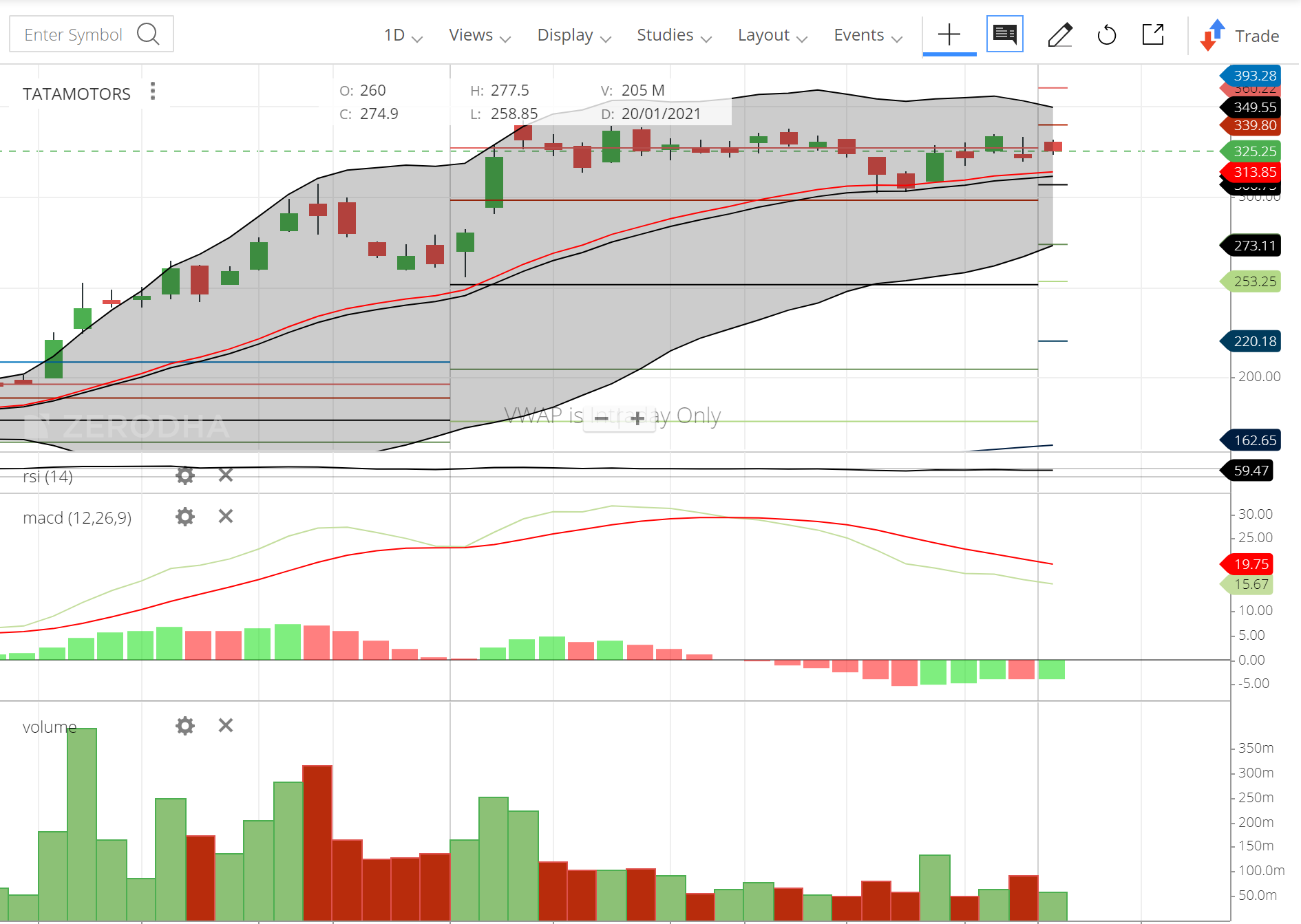Screen dimensions: 1301x924
Task: Click the rsi (14) study label
Action: [x=47, y=477]
